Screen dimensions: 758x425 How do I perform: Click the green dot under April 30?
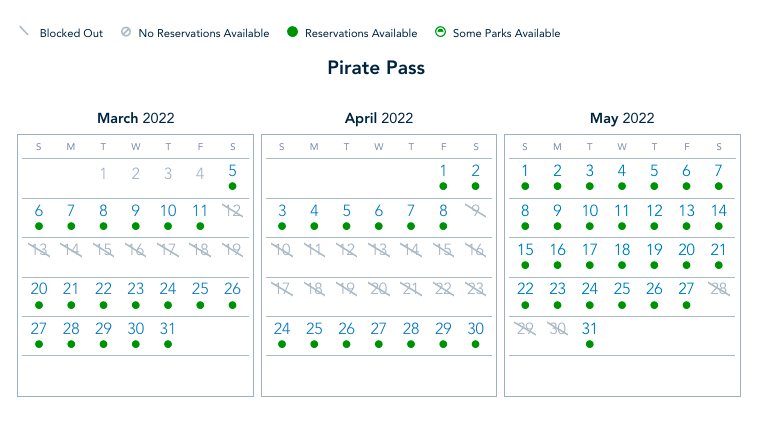(475, 344)
